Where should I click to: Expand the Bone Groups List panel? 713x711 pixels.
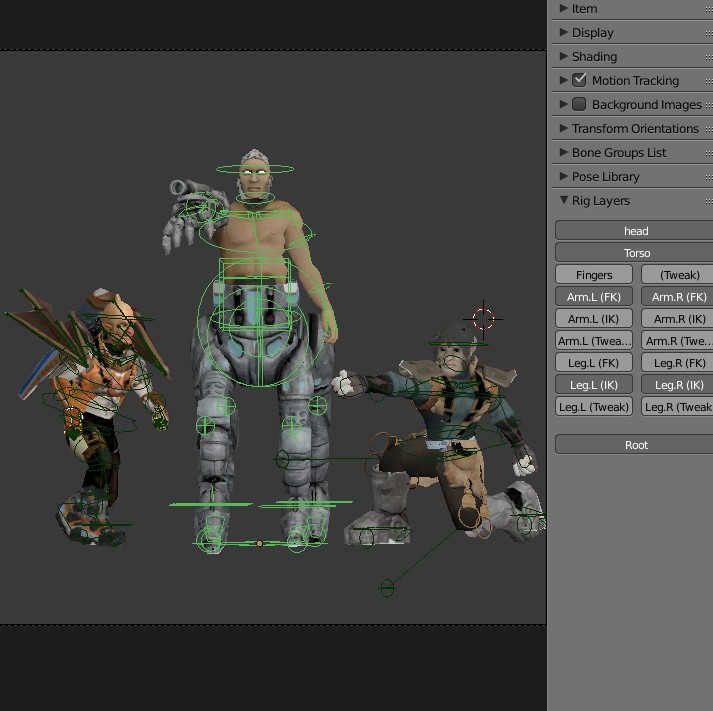click(563, 152)
